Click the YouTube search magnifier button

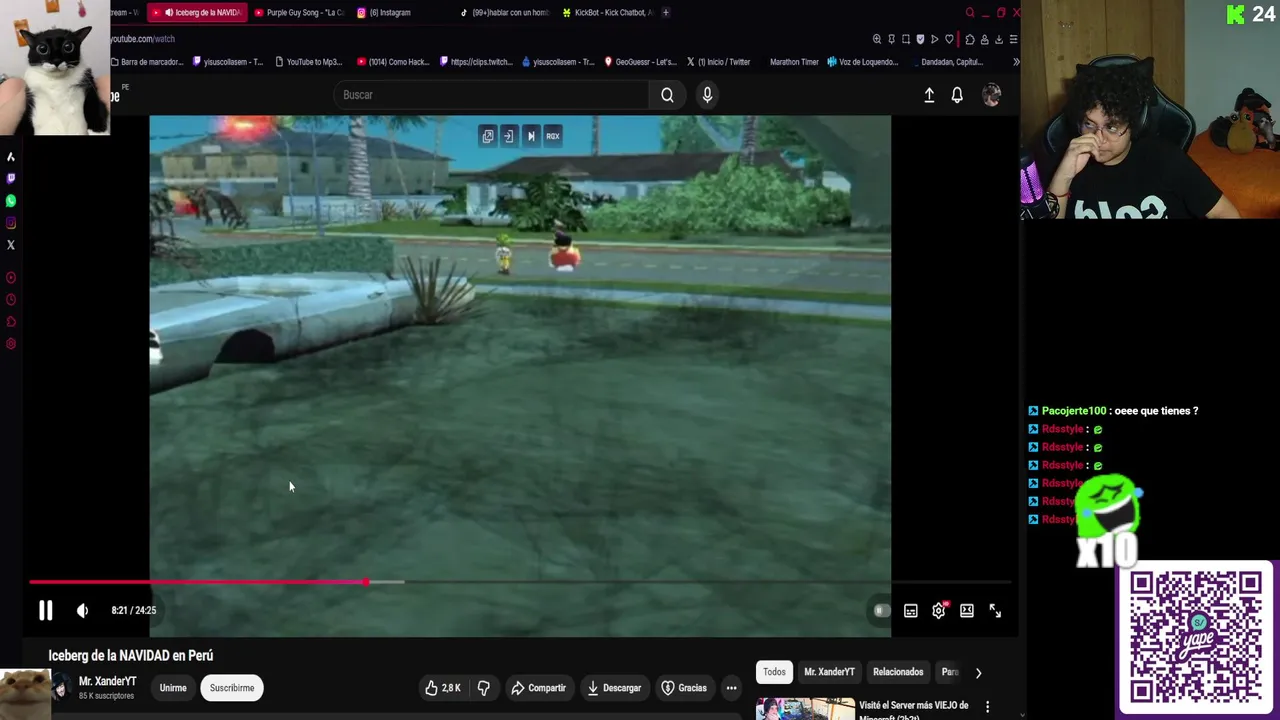tap(667, 95)
